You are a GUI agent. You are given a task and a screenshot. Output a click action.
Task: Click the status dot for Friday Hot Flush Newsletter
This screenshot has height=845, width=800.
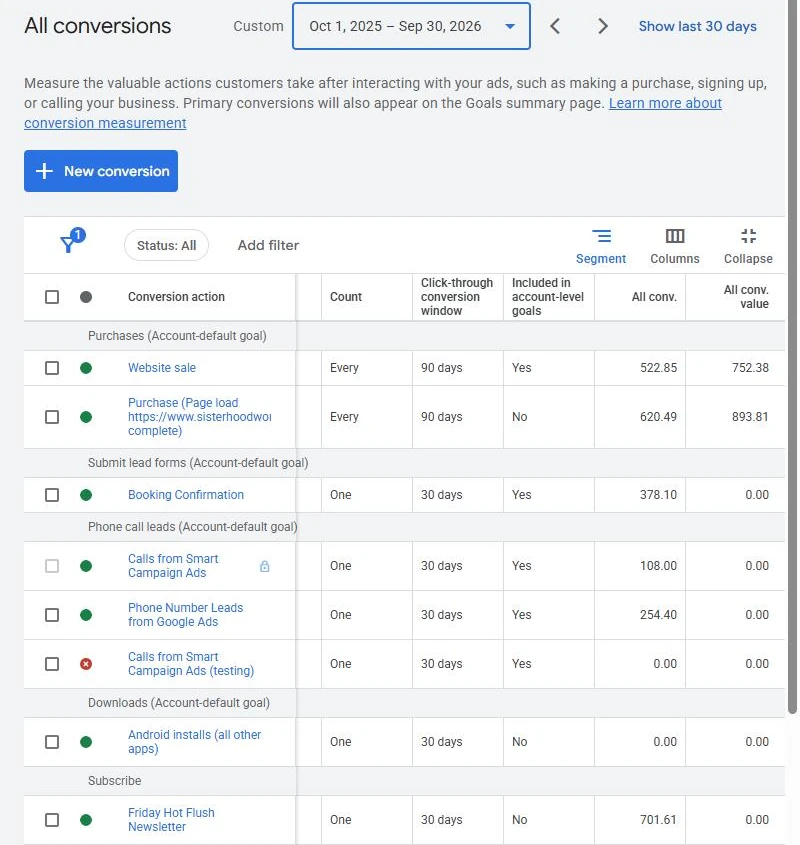click(x=86, y=820)
